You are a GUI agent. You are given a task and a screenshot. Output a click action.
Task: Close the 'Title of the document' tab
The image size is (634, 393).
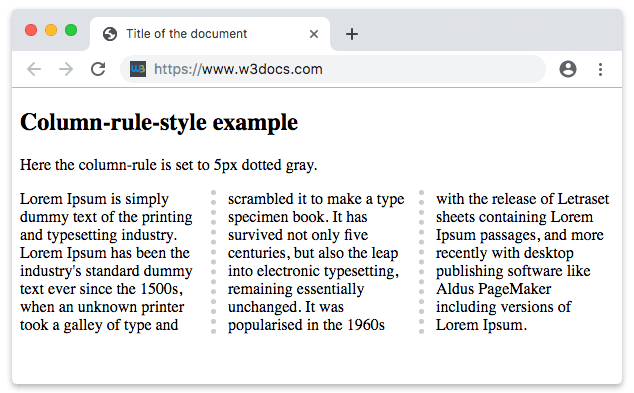pyautogui.click(x=314, y=34)
